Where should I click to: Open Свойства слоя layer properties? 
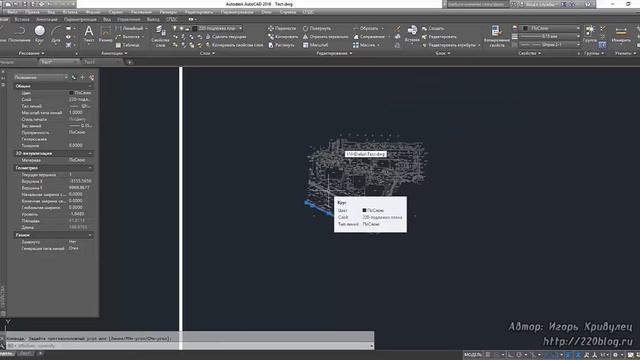[x=160, y=36]
